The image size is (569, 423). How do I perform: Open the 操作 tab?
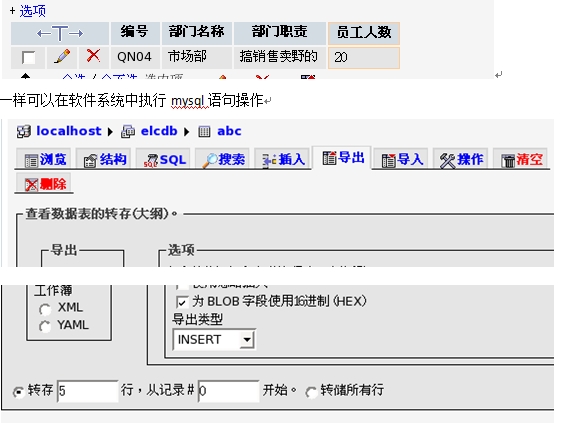tap(461, 159)
